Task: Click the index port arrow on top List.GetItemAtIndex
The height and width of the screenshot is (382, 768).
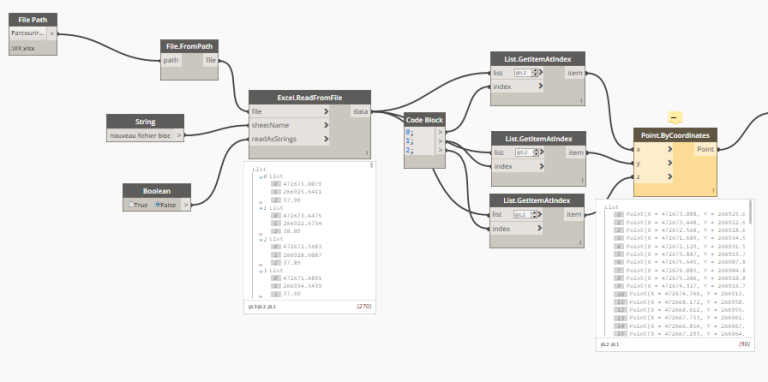Action: [x=540, y=86]
